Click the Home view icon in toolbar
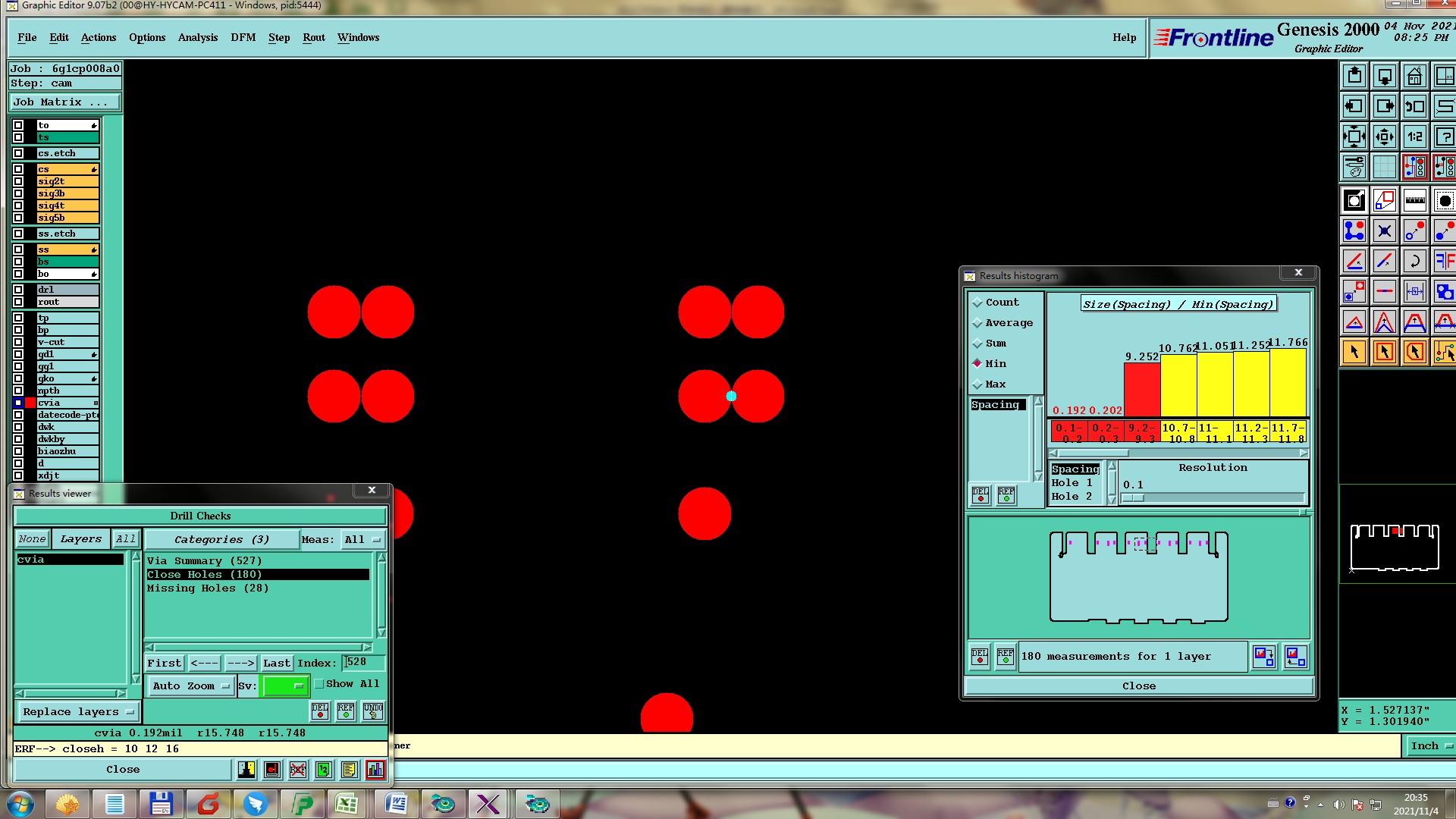This screenshot has width=1456, height=819. coord(1414,76)
